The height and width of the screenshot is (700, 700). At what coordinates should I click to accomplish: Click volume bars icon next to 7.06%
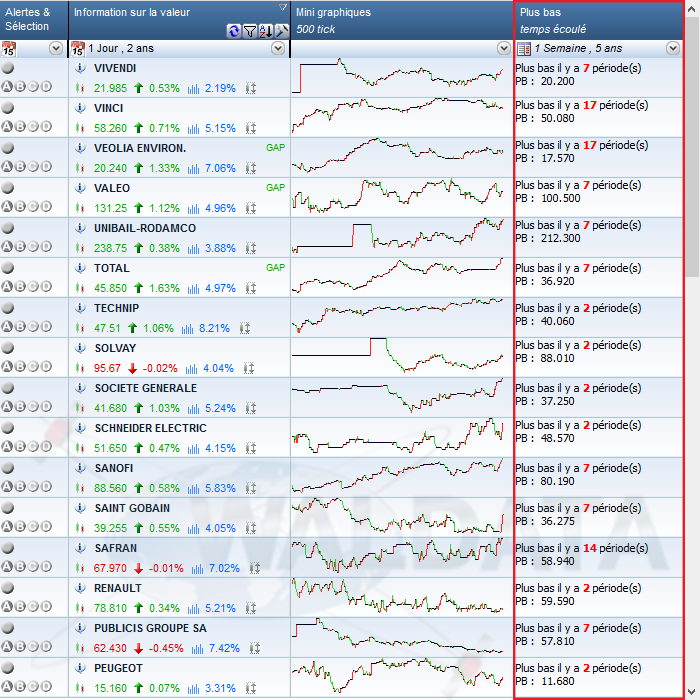tap(193, 168)
